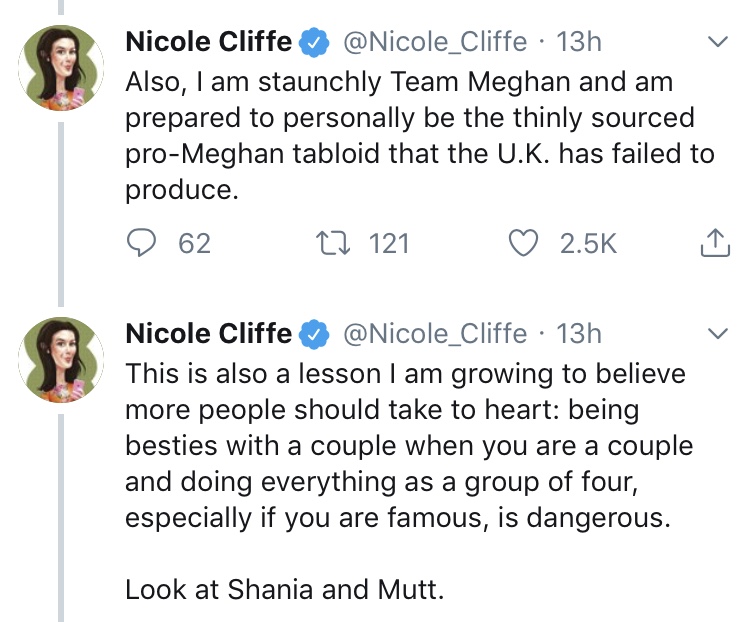Expand the options chevron on the first tweet
The image size is (750, 622).
716,43
